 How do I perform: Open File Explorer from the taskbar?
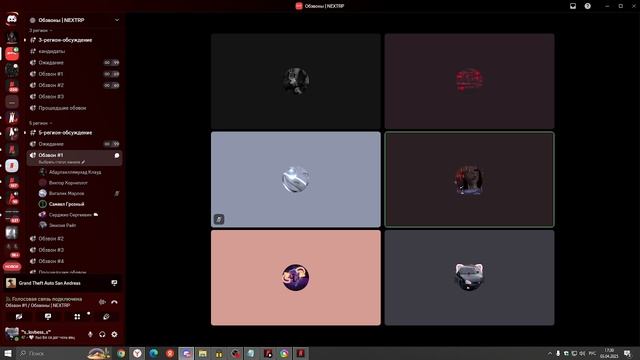pos(202,353)
